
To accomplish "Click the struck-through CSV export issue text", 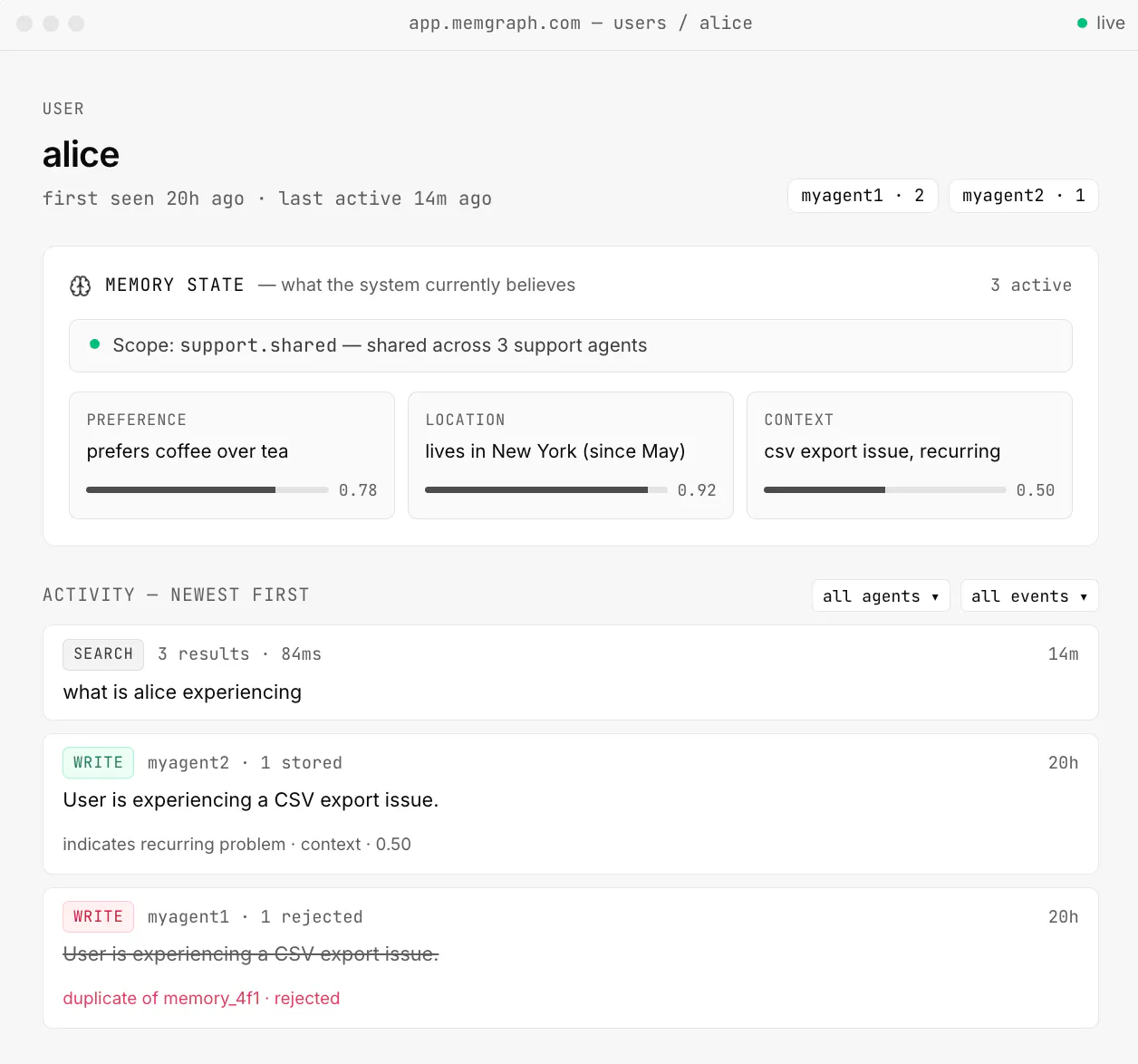I will pyautogui.click(x=251, y=954).
